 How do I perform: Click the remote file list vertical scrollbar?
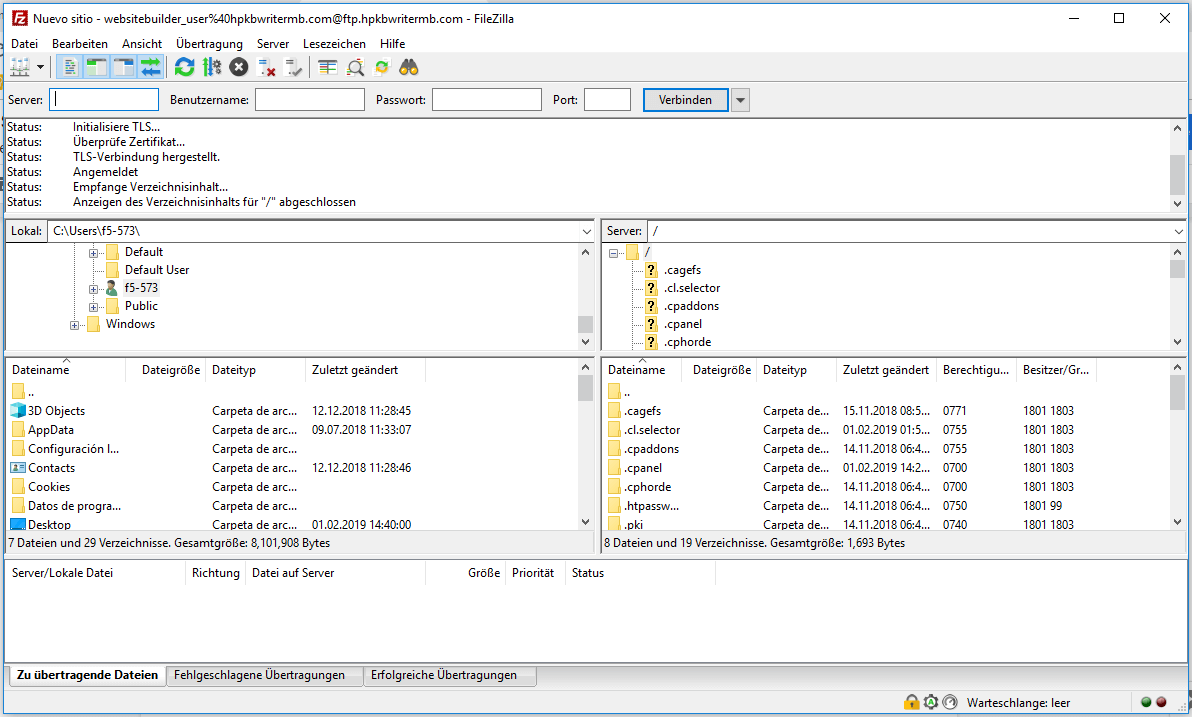coord(1178,444)
